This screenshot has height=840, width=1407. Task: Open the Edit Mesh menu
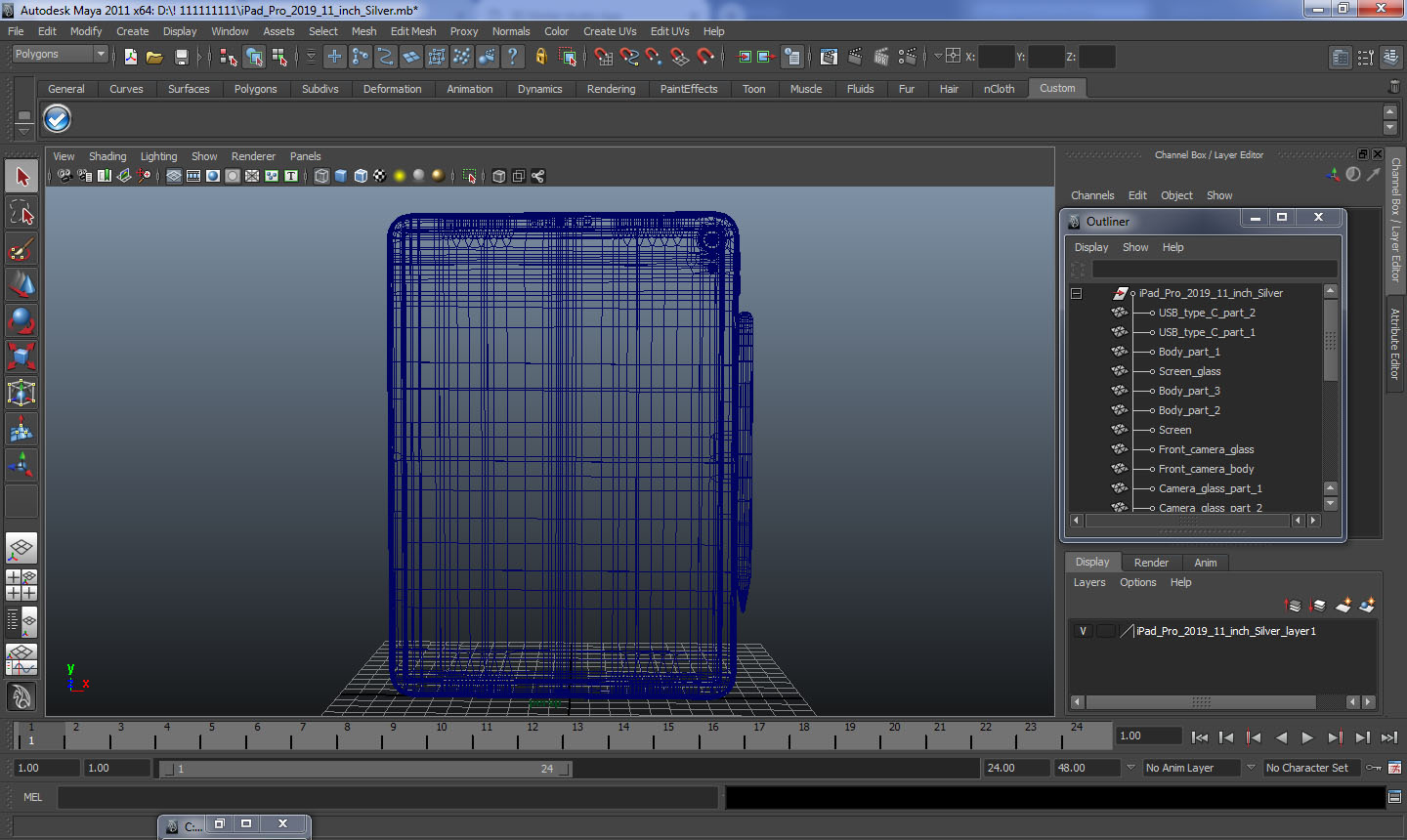tap(413, 31)
